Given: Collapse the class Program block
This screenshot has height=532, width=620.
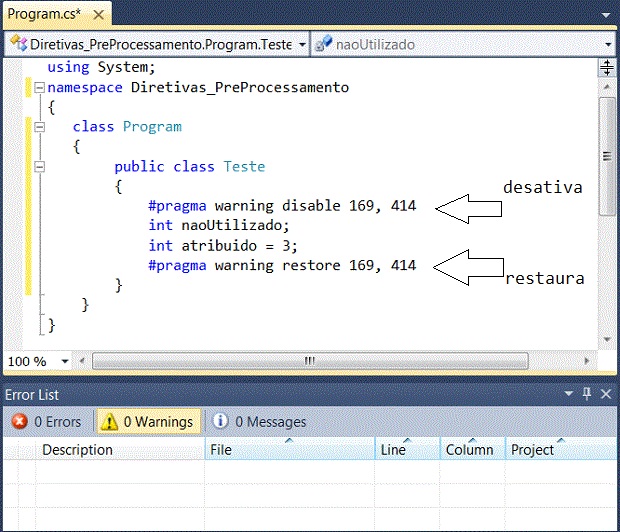Looking at the screenshot, I should click(x=39, y=127).
